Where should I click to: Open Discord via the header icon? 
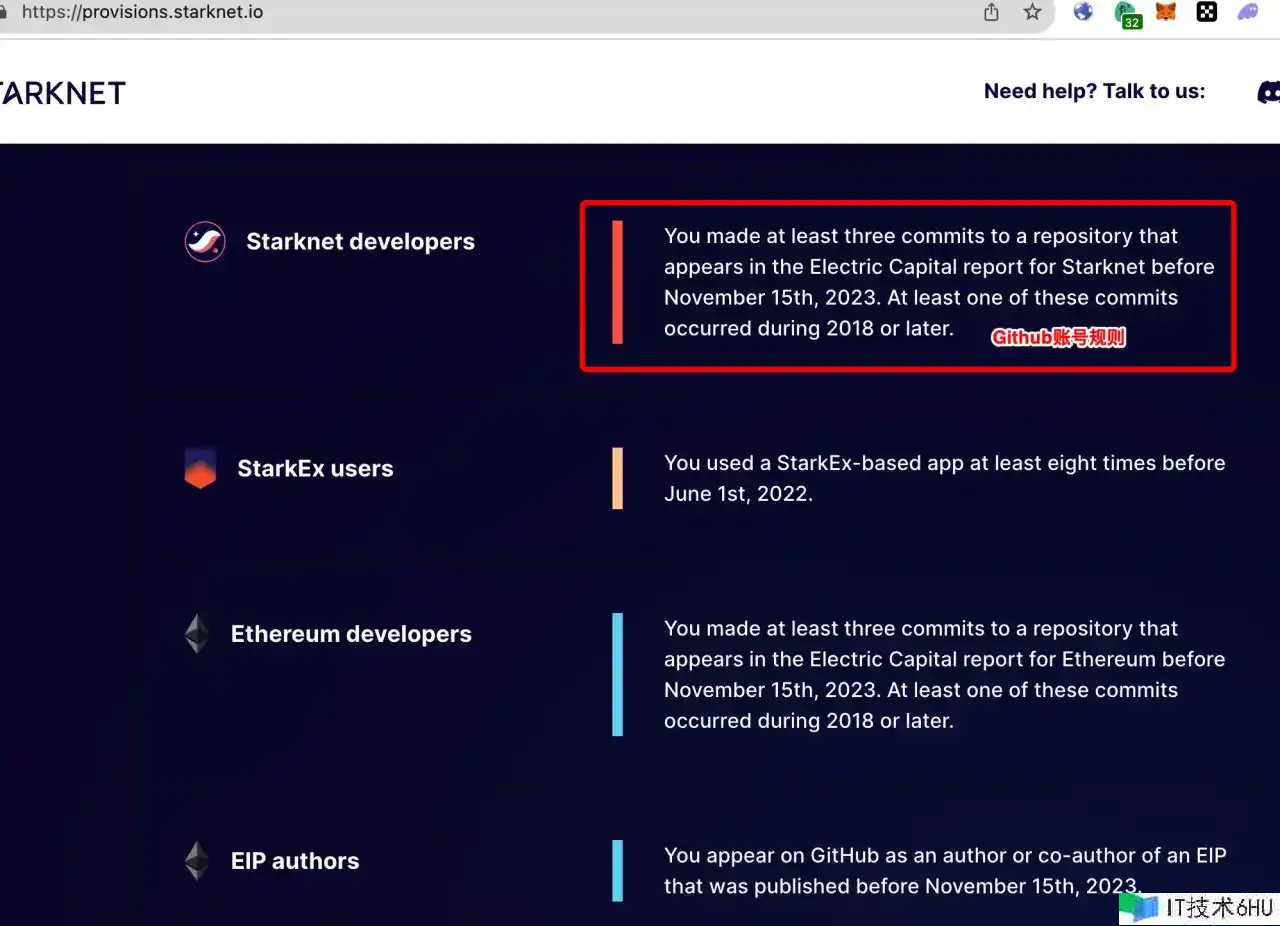click(x=1267, y=92)
